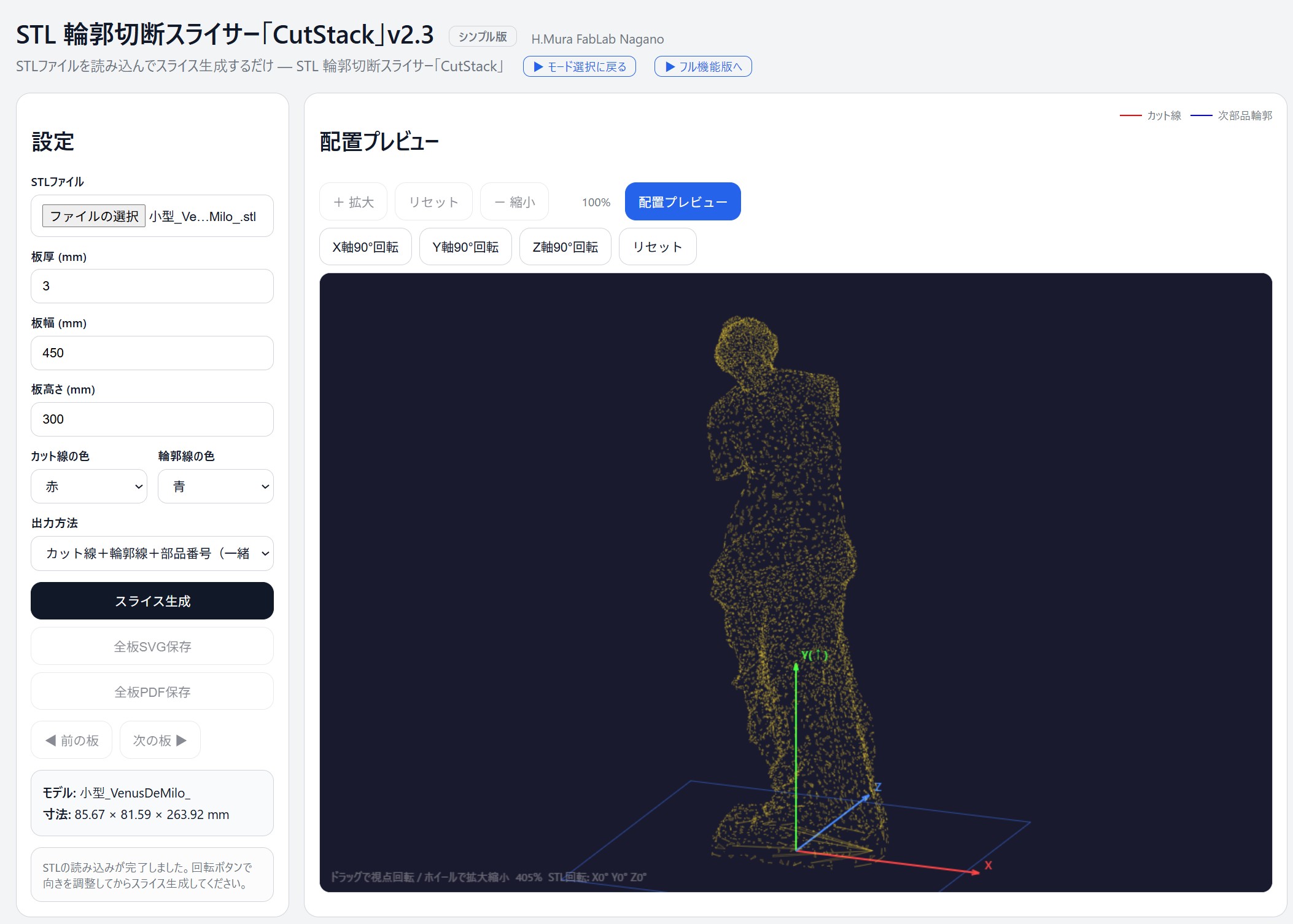Open the カット線の色 dropdown
The height and width of the screenshot is (924, 1293).
coord(89,486)
